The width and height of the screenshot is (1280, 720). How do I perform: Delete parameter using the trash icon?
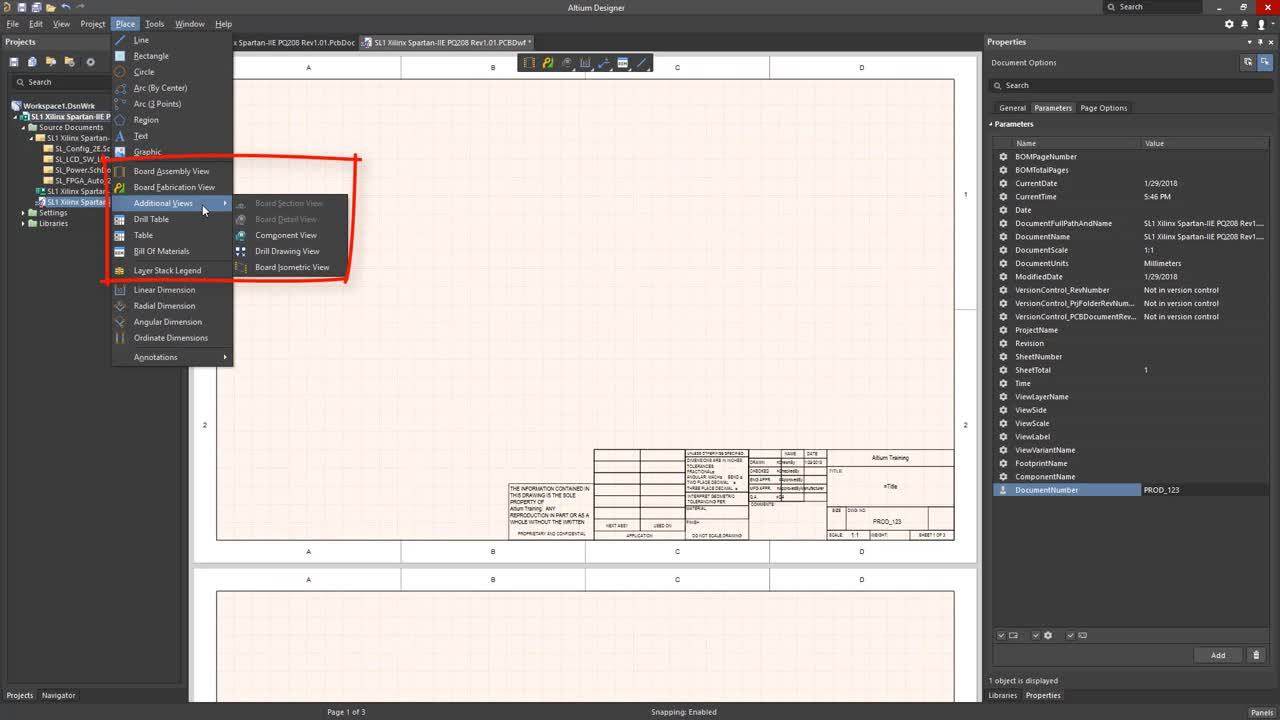1256,655
